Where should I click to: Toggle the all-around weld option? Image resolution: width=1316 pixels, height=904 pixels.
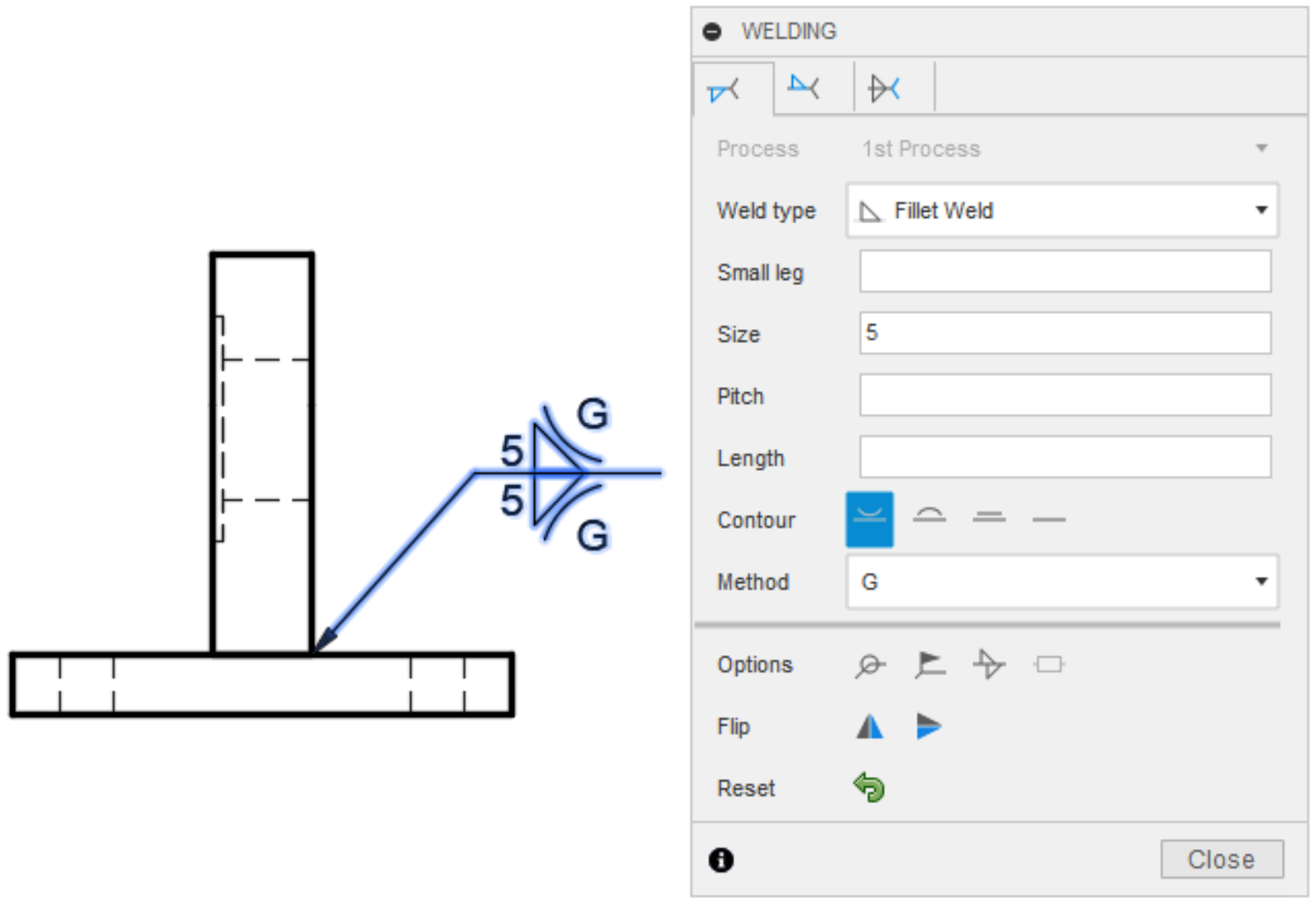[869, 665]
